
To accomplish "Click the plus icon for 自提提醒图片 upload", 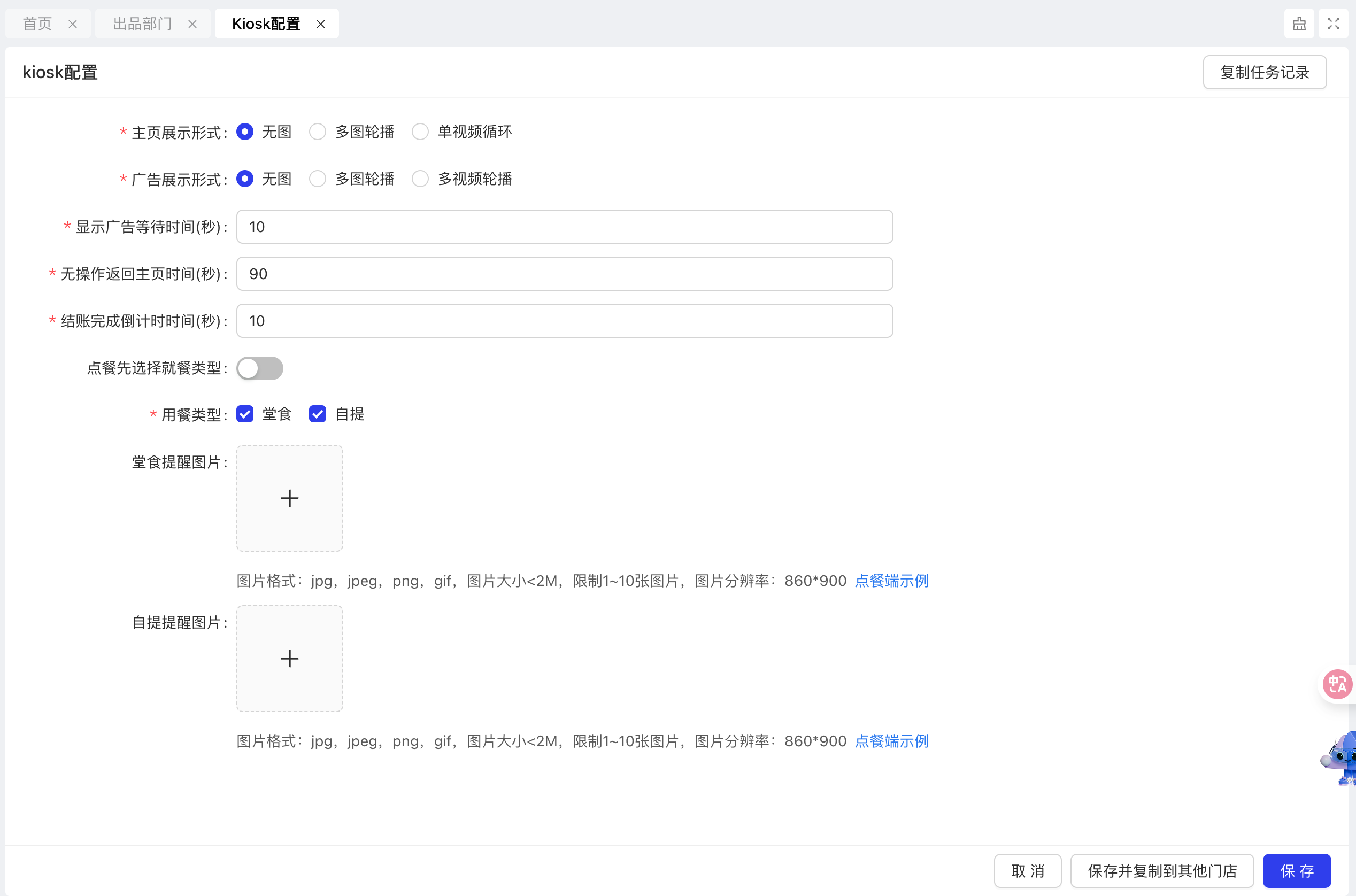I will pyautogui.click(x=290, y=658).
